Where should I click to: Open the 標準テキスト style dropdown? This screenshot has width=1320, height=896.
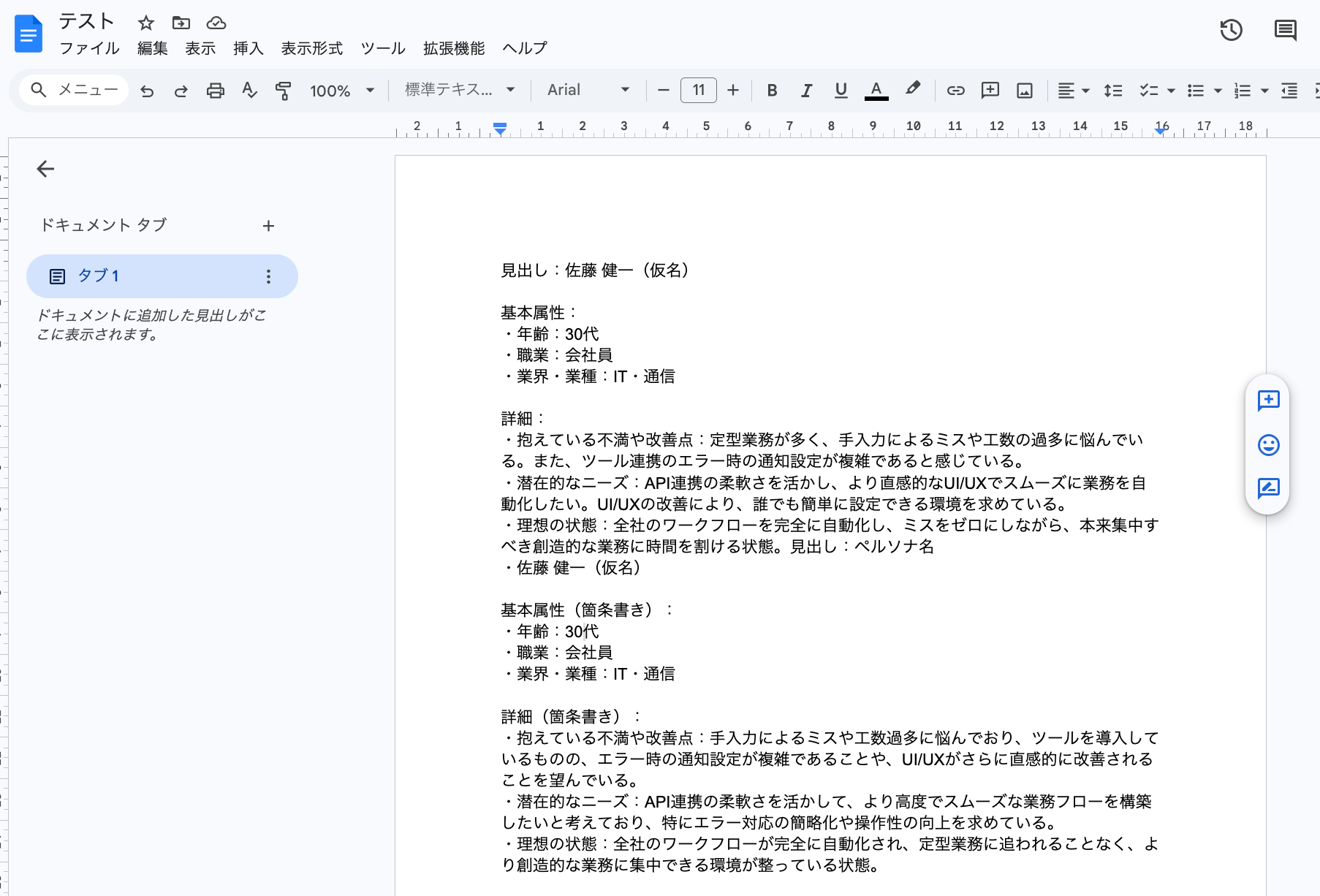pos(460,90)
